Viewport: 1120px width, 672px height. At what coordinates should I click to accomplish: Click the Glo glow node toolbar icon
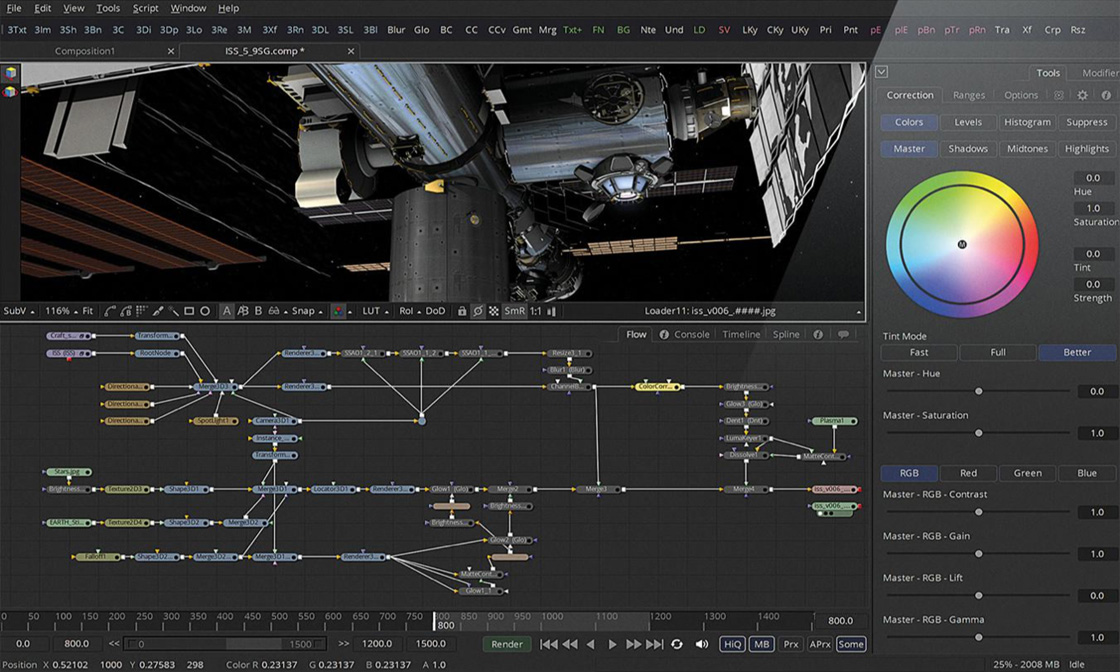coord(423,29)
